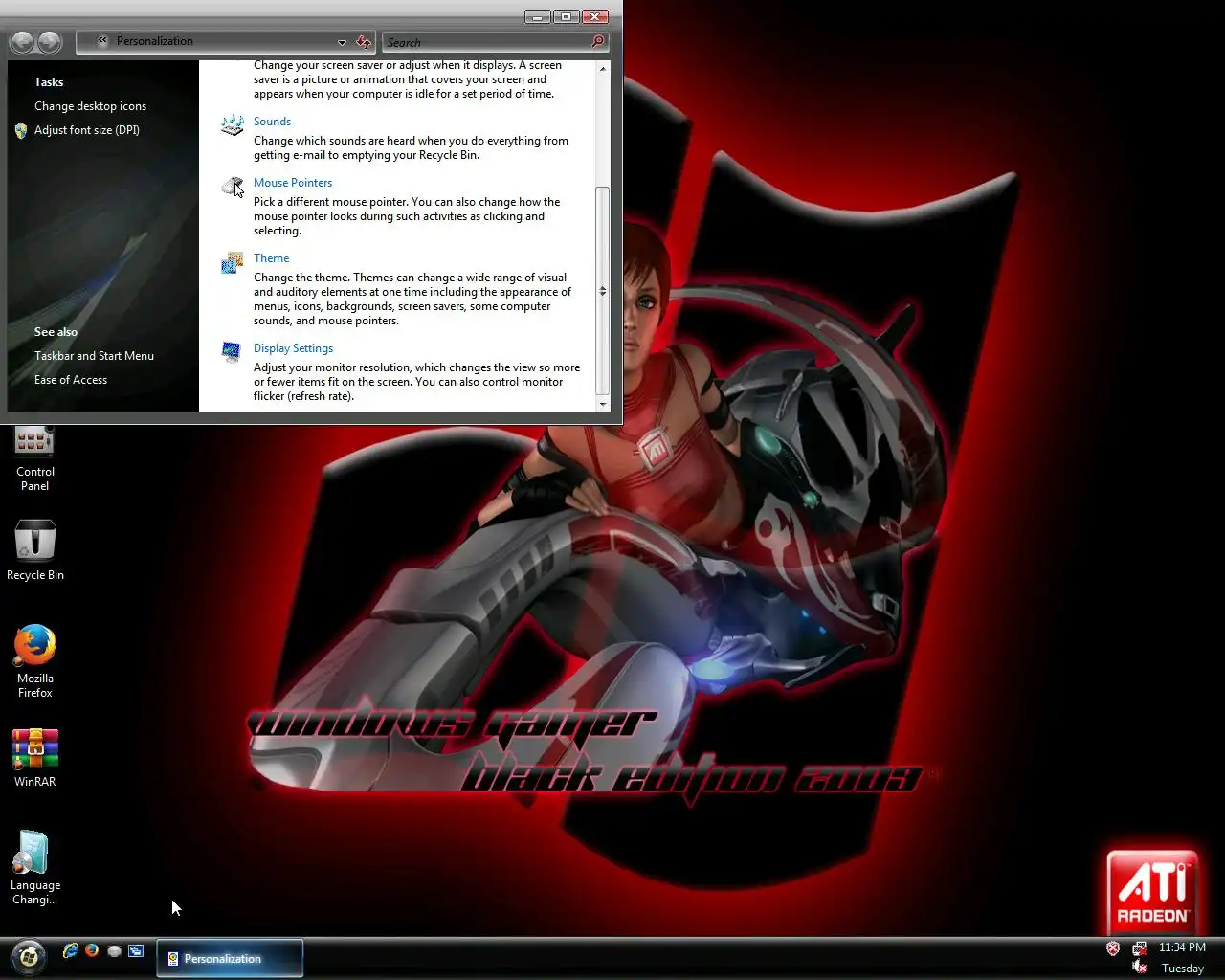Click the Refresh icon next to address bar
The width and height of the screenshot is (1225, 980).
pyautogui.click(x=364, y=42)
